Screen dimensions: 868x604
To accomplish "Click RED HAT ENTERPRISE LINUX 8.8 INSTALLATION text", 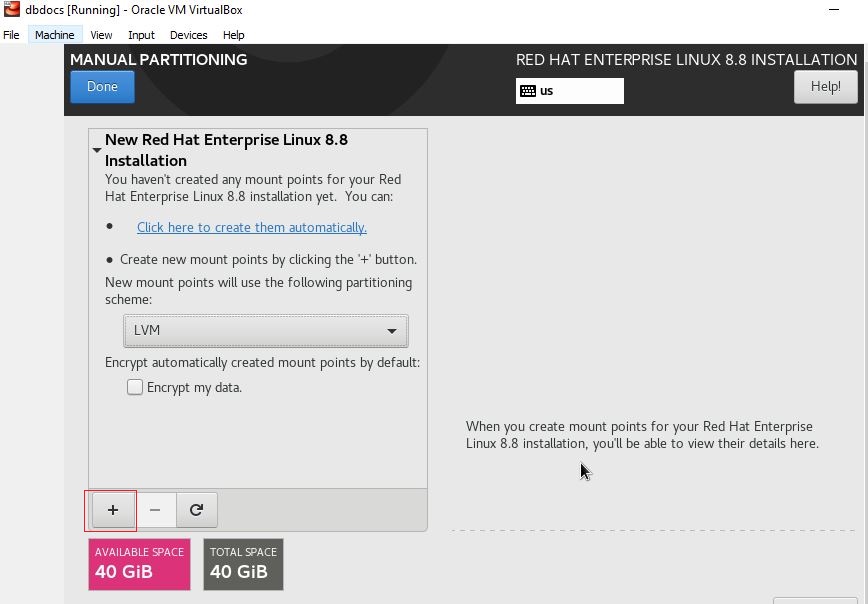I will coord(686,59).
